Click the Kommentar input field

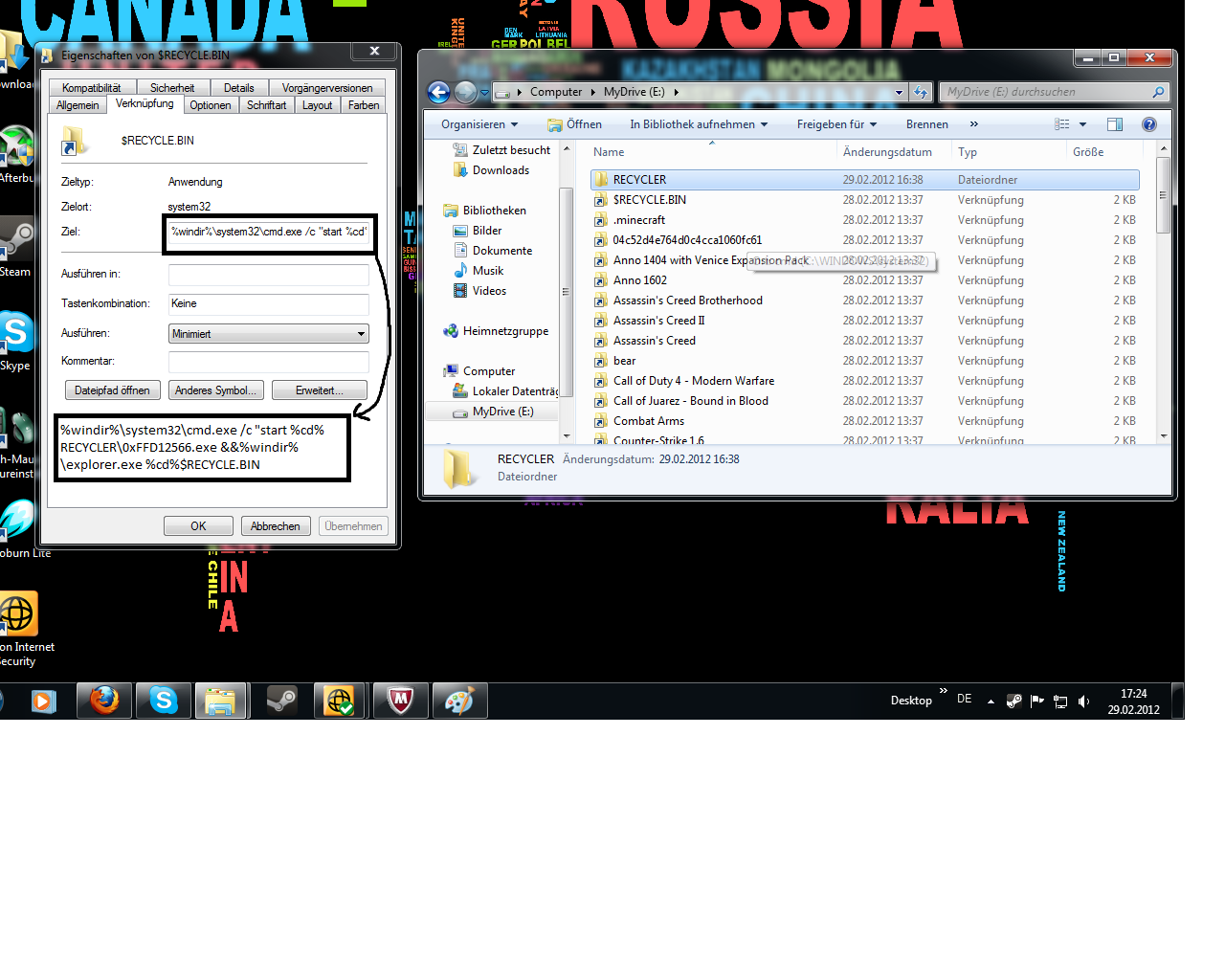[x=269, y=362]
